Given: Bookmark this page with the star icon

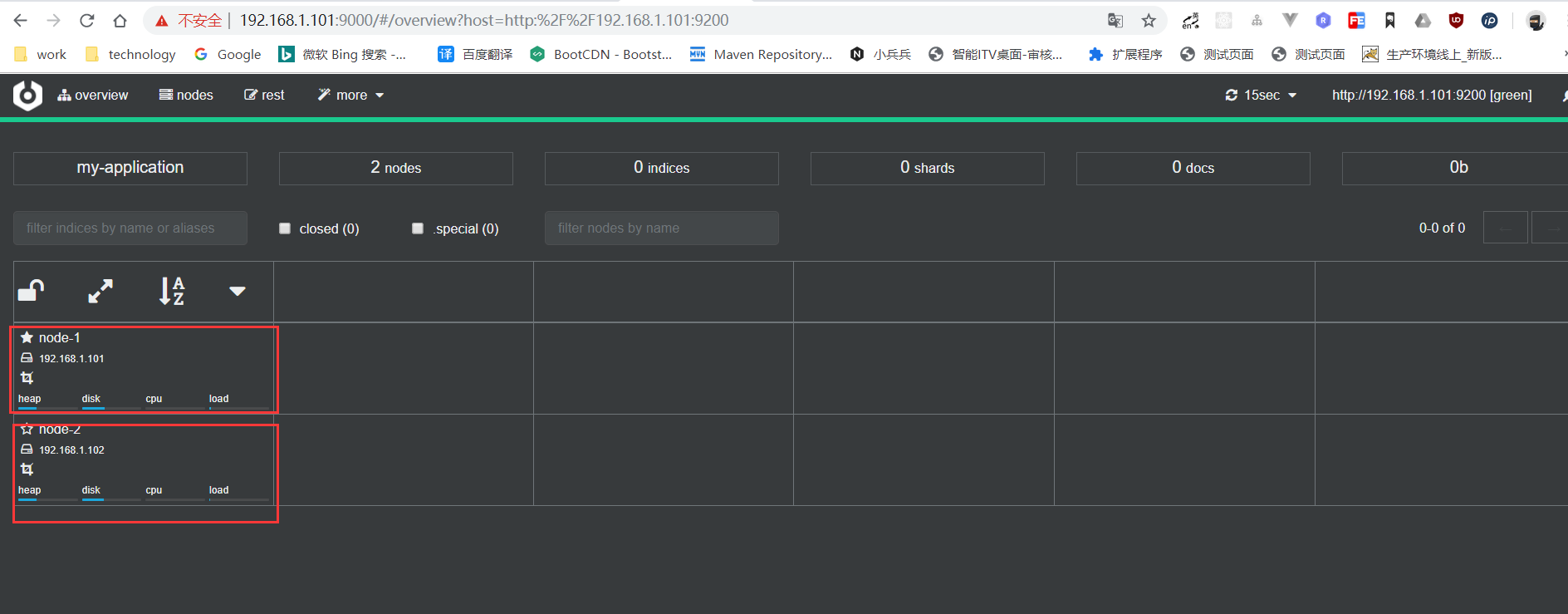Looking at the screenshot, I should 1149,21.
